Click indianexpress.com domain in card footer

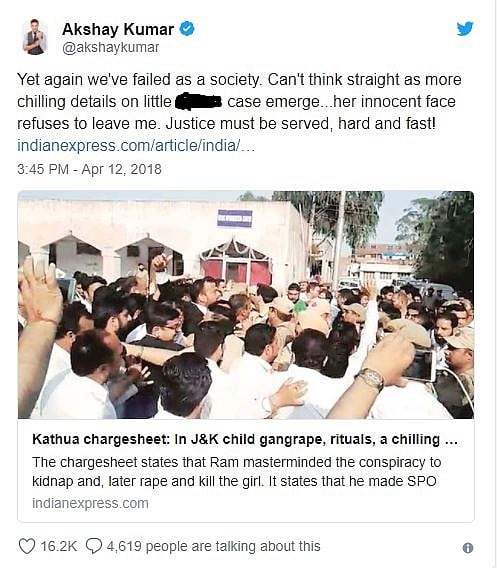click(90, 503)
